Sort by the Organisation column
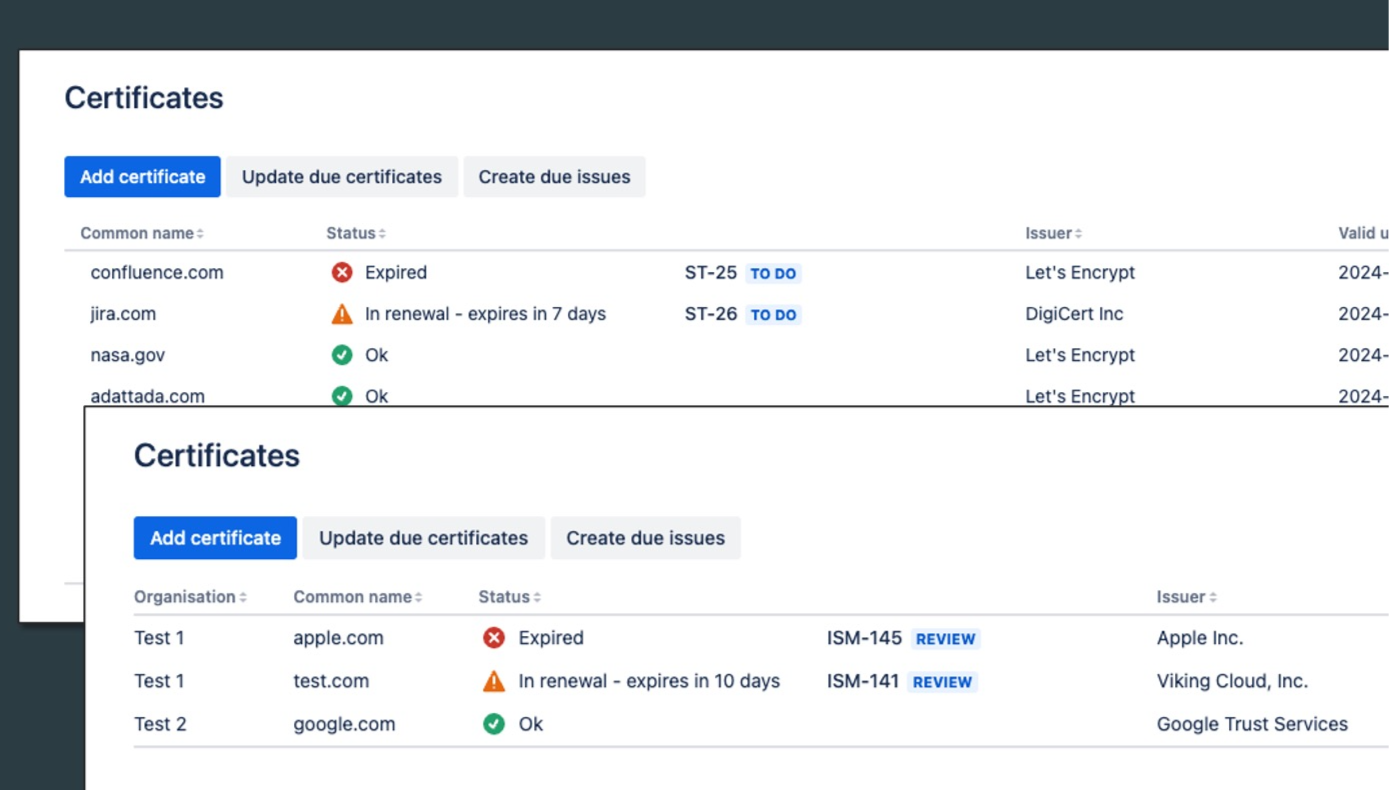The height and width of the screenshot is (790, 1389). click(188, 596)
